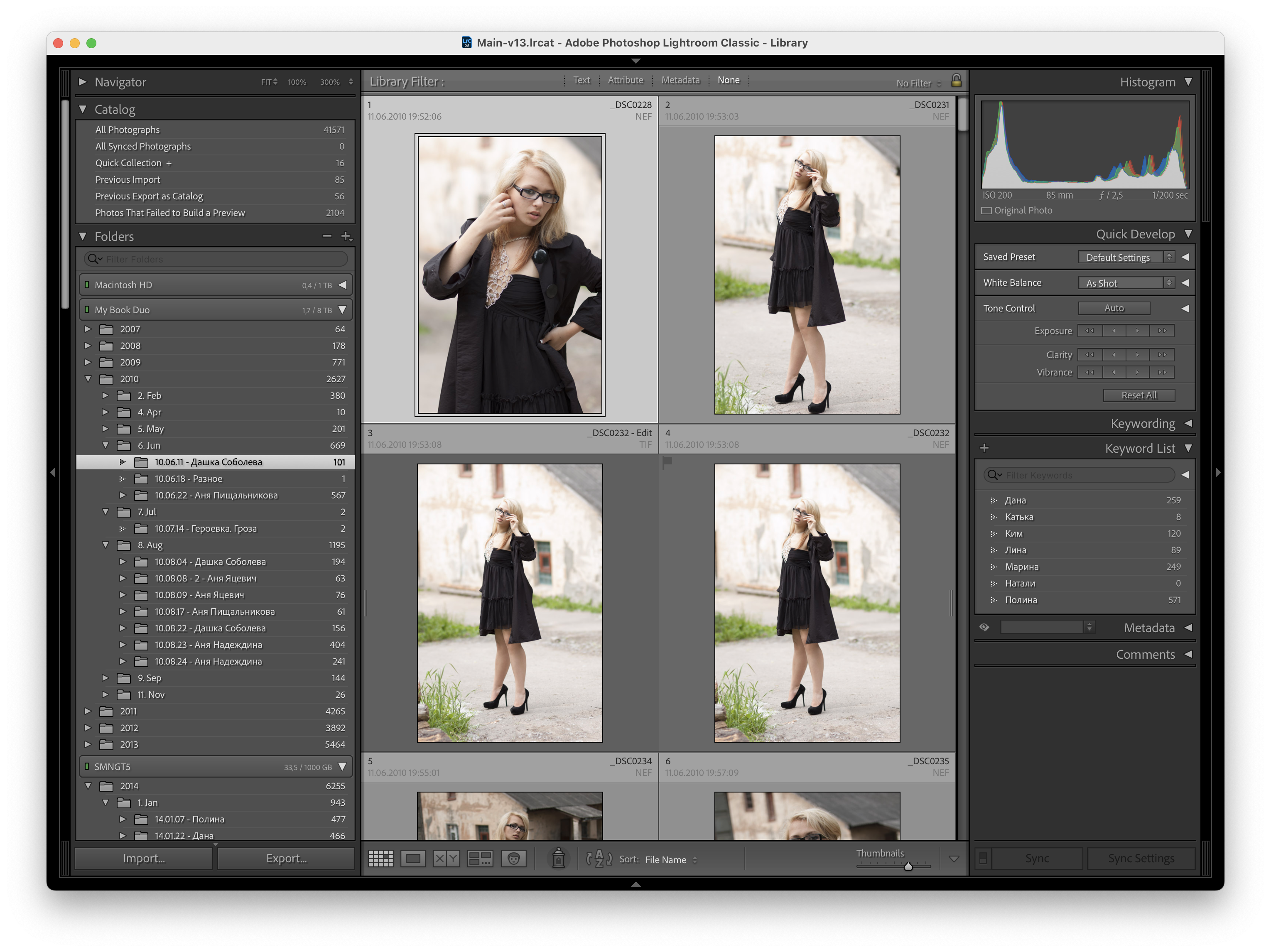Enable the Original Photo checkbox
This screenshot has height=952, width=1271.
click(986, 210)
